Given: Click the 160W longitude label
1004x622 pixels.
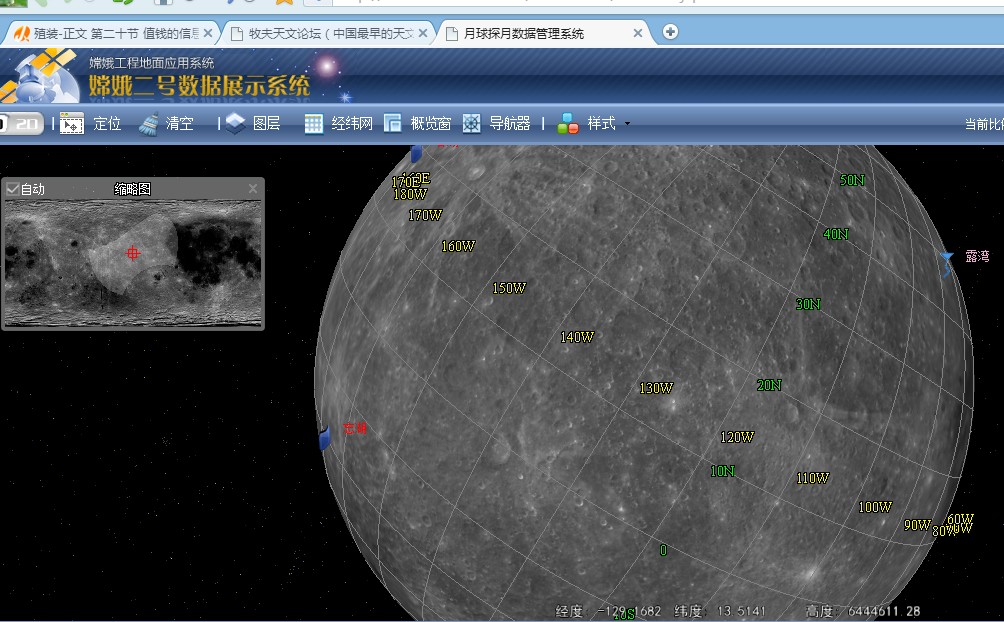Looking at the screenshot, I should [458, 246].
